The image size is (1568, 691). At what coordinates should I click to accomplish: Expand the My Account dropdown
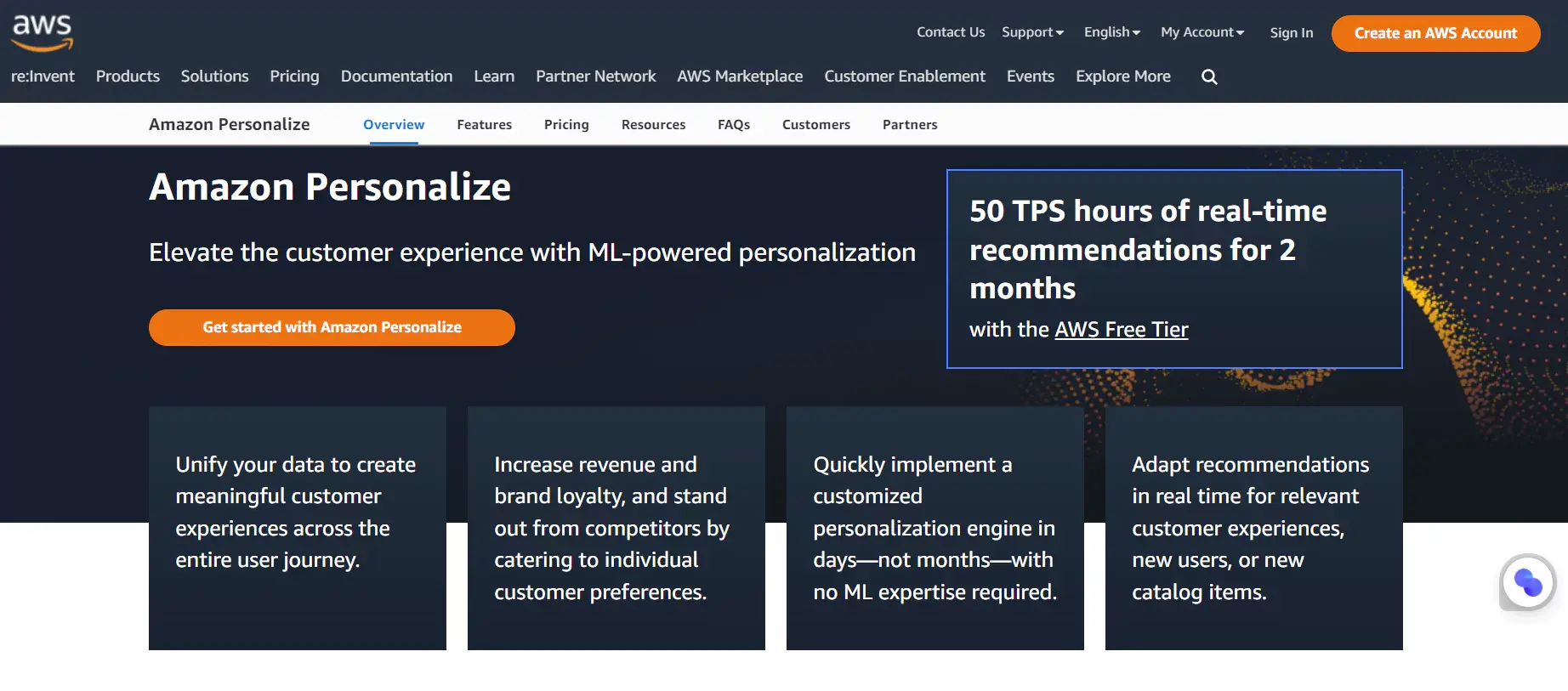[x=1202, y=32]
